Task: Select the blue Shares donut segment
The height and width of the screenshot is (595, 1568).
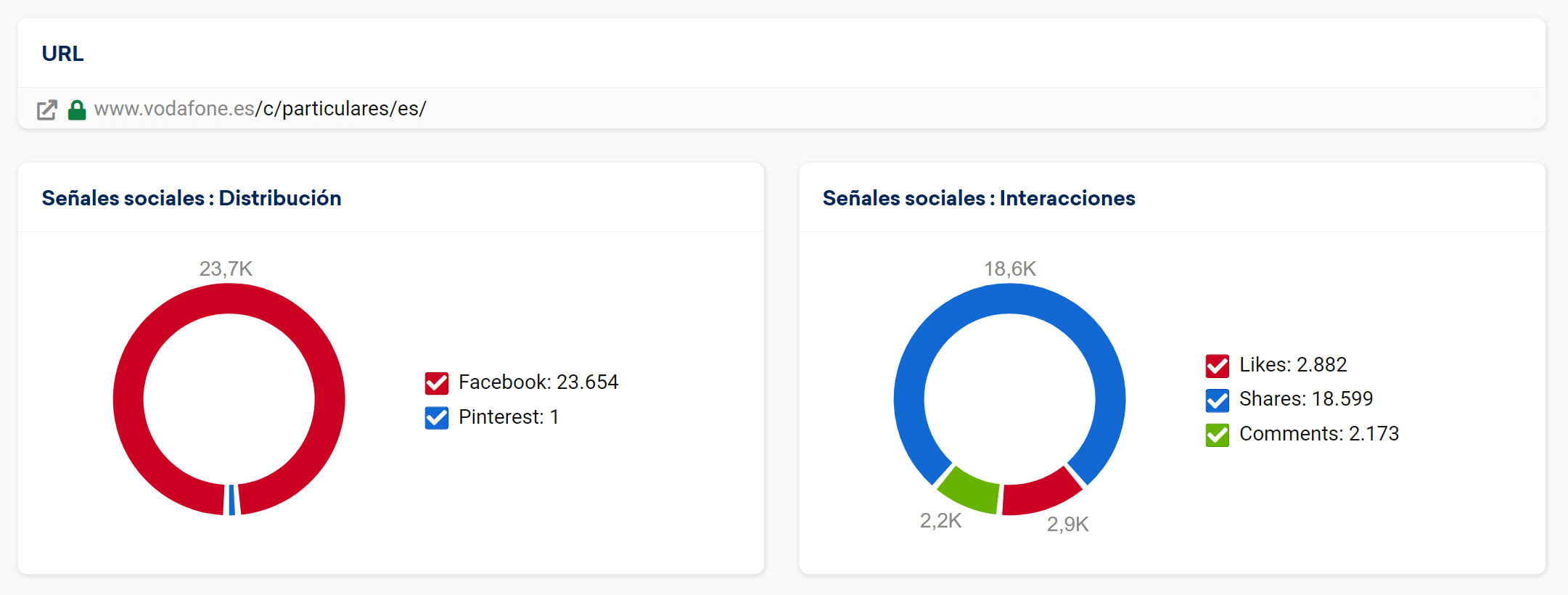Action: pyautogui.click(x=1009, y=298)
